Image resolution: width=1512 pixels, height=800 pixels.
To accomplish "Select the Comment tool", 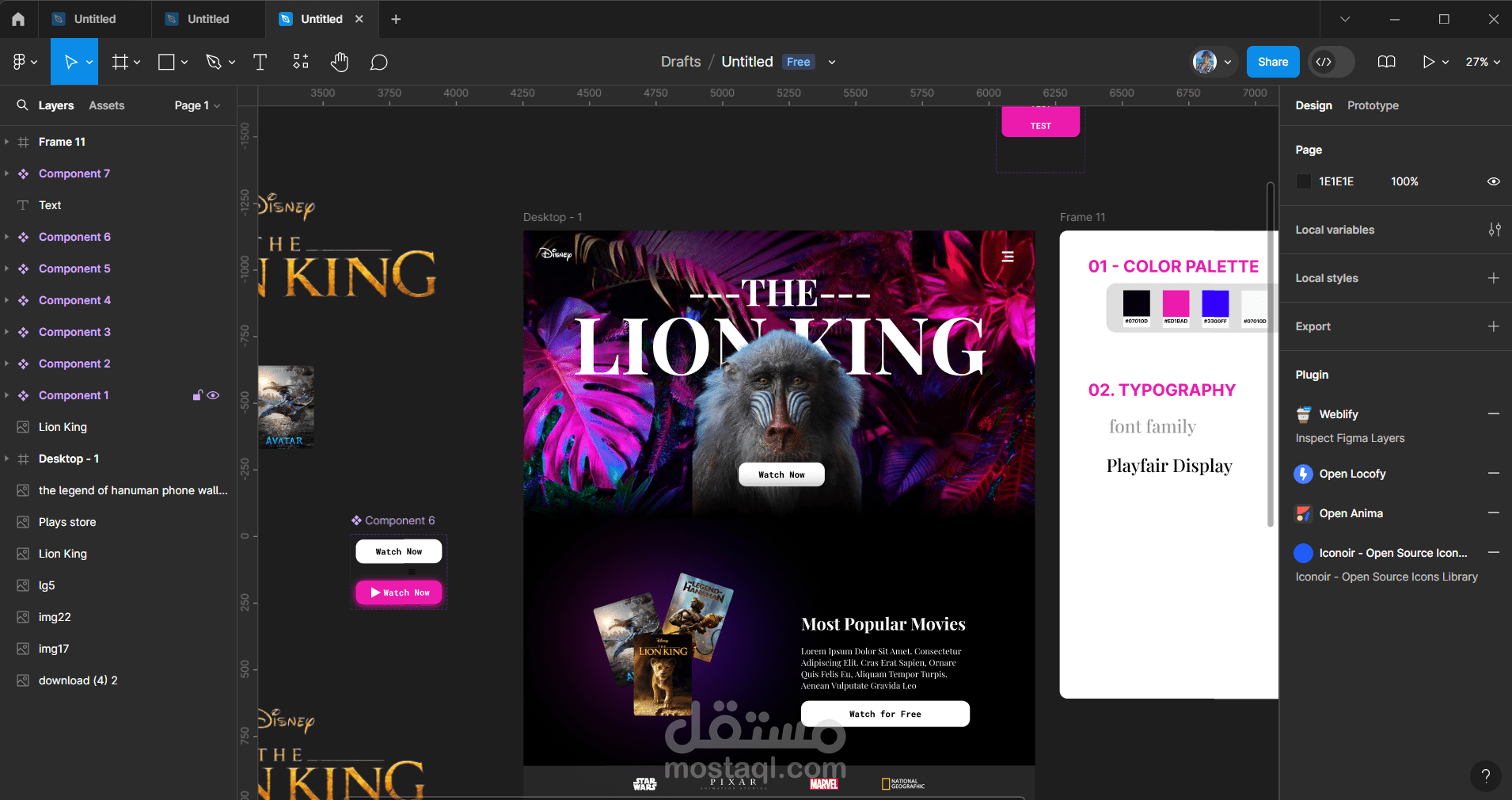I will click(379, 62).
